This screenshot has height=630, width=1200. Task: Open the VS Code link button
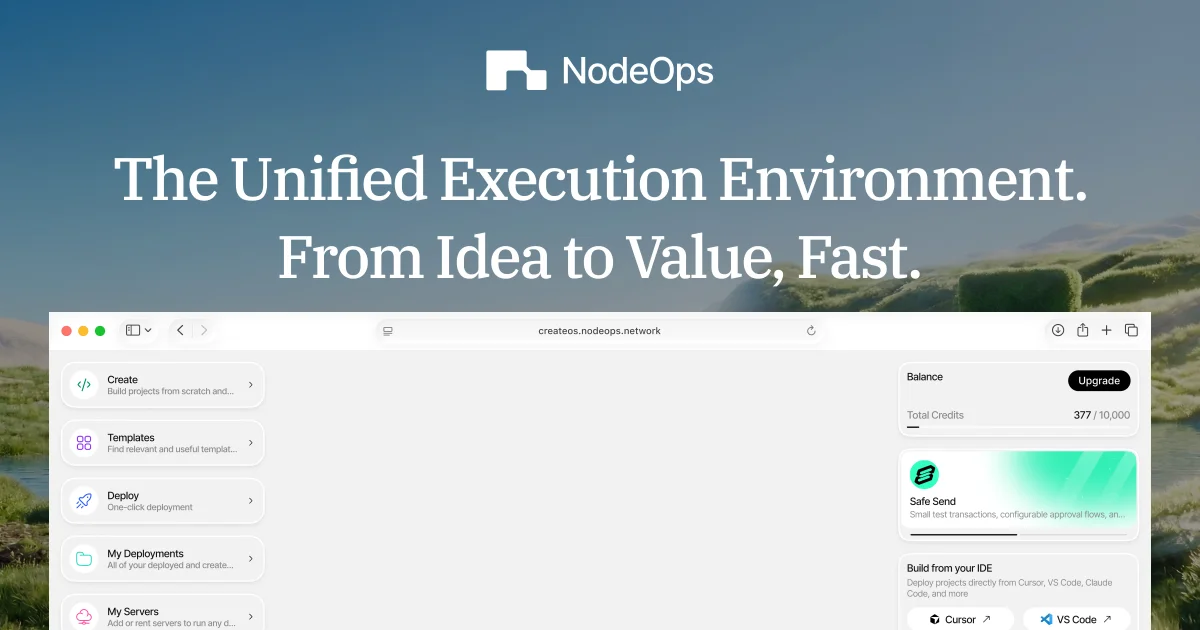click(1076, 619)
